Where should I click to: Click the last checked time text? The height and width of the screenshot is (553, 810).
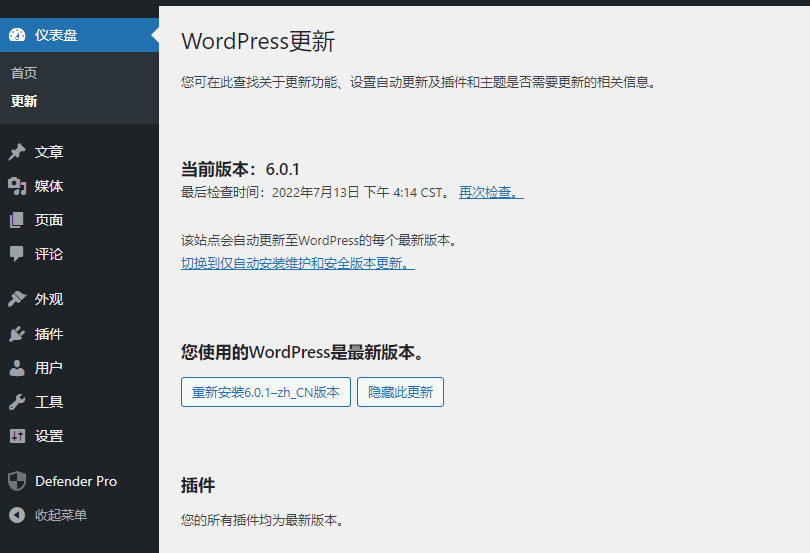pyautogui.click(x=316, y=192)
